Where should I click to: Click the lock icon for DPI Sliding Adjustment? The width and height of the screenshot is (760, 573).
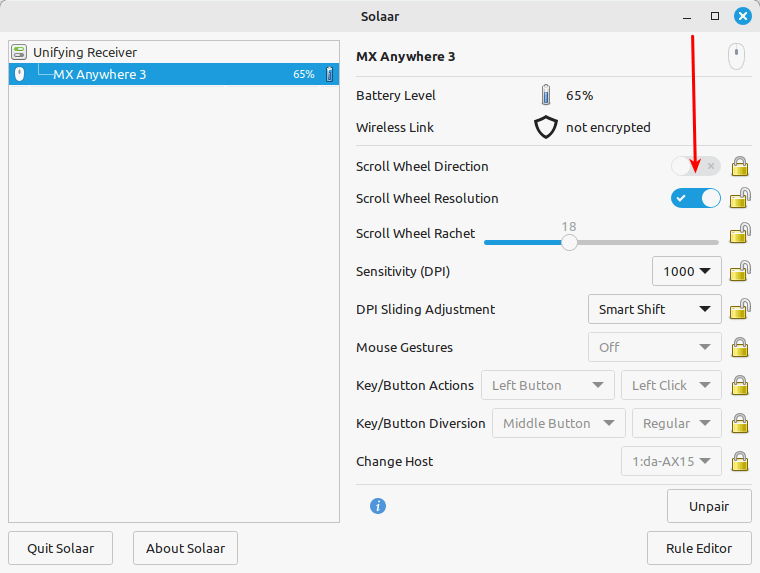[x=740, y=309]
